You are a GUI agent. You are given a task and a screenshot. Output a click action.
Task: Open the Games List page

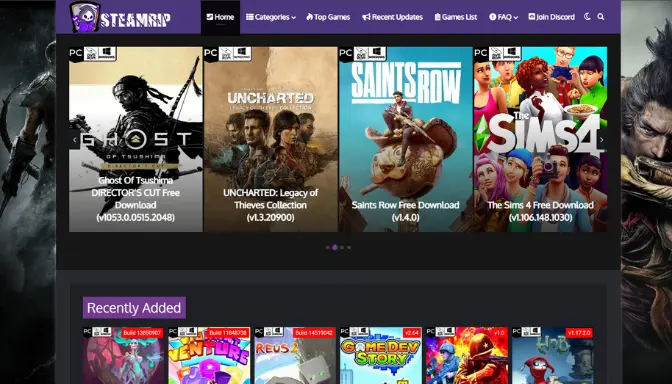(x=456, y=17)
